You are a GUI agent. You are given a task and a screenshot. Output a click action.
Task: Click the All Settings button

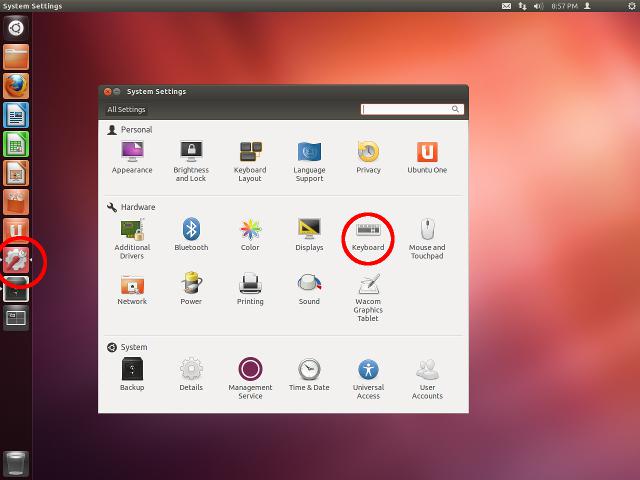[x=126, y=110]
